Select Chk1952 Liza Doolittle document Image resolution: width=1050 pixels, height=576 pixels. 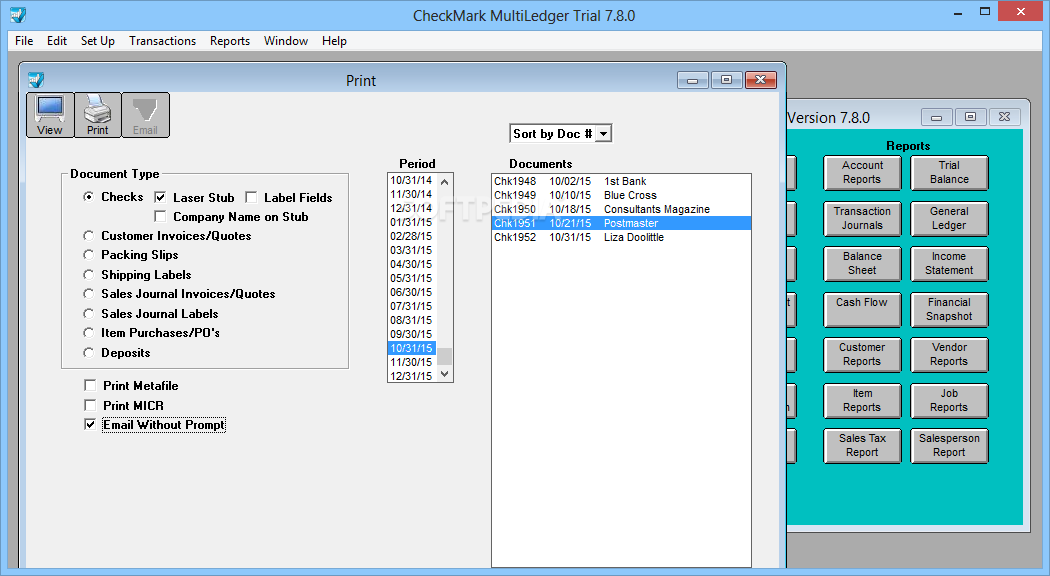coord(621,238)
